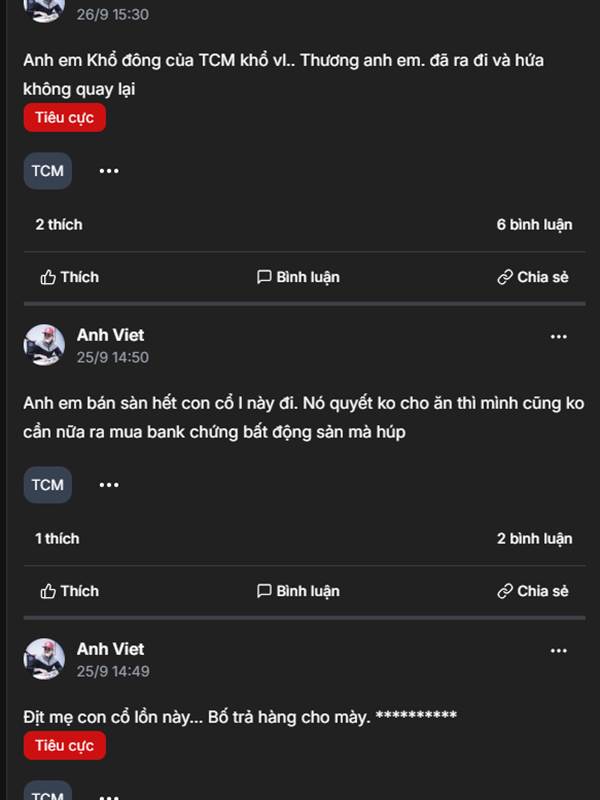Like the TCM shareholders post
The height and width of the screenshot is (800, 600).
point(69,277)
